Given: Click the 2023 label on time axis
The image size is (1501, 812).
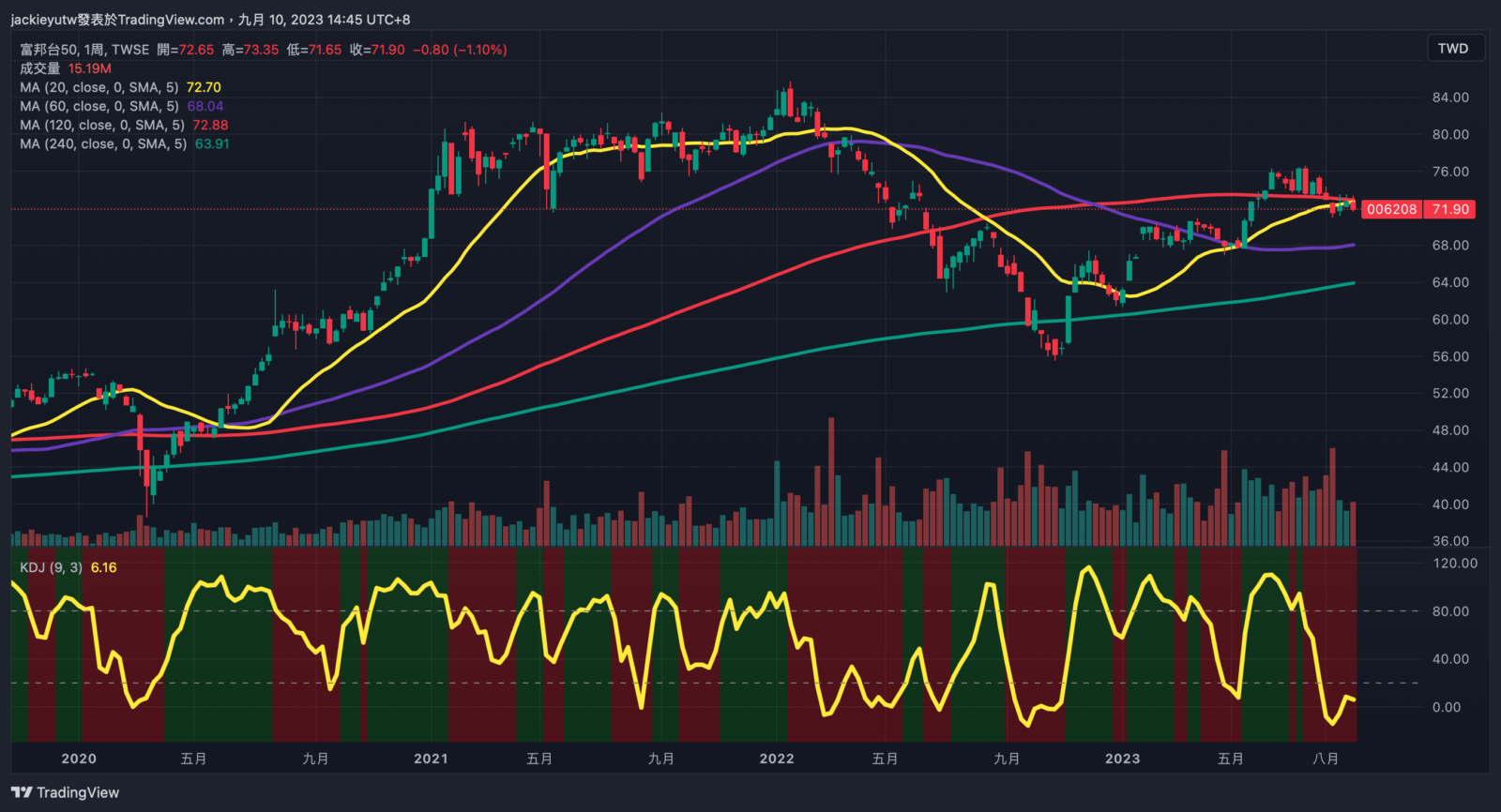Looking at the screenshot, I should tap(1122, 759).
